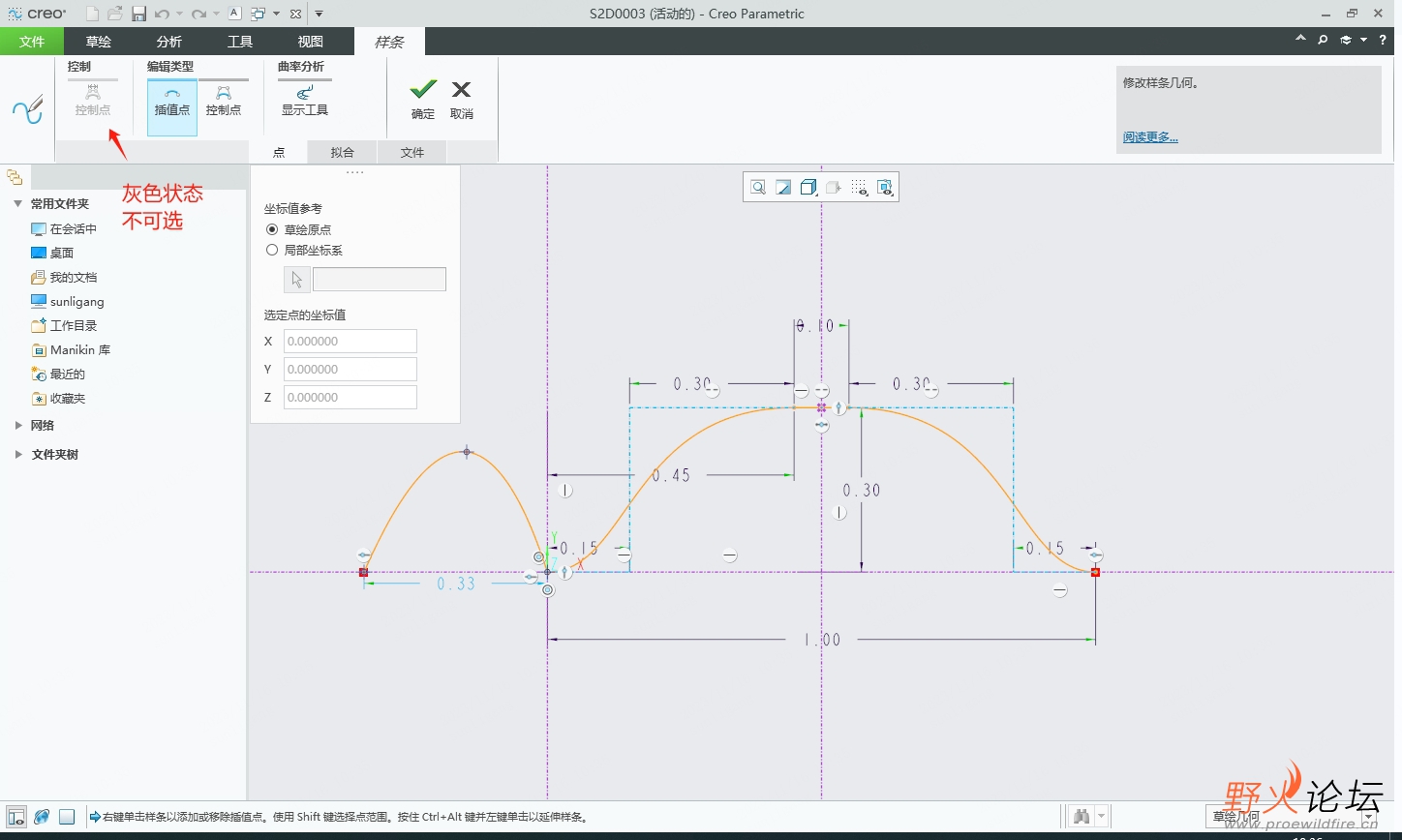The image size is (1402, 840).
Task: Open the 阅读更多 help link
Action: pos(1150,137)
